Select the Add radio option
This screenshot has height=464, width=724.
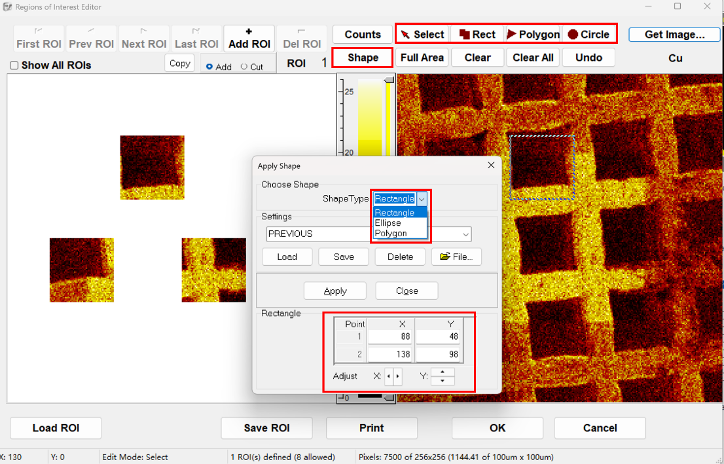coord(209,67)
